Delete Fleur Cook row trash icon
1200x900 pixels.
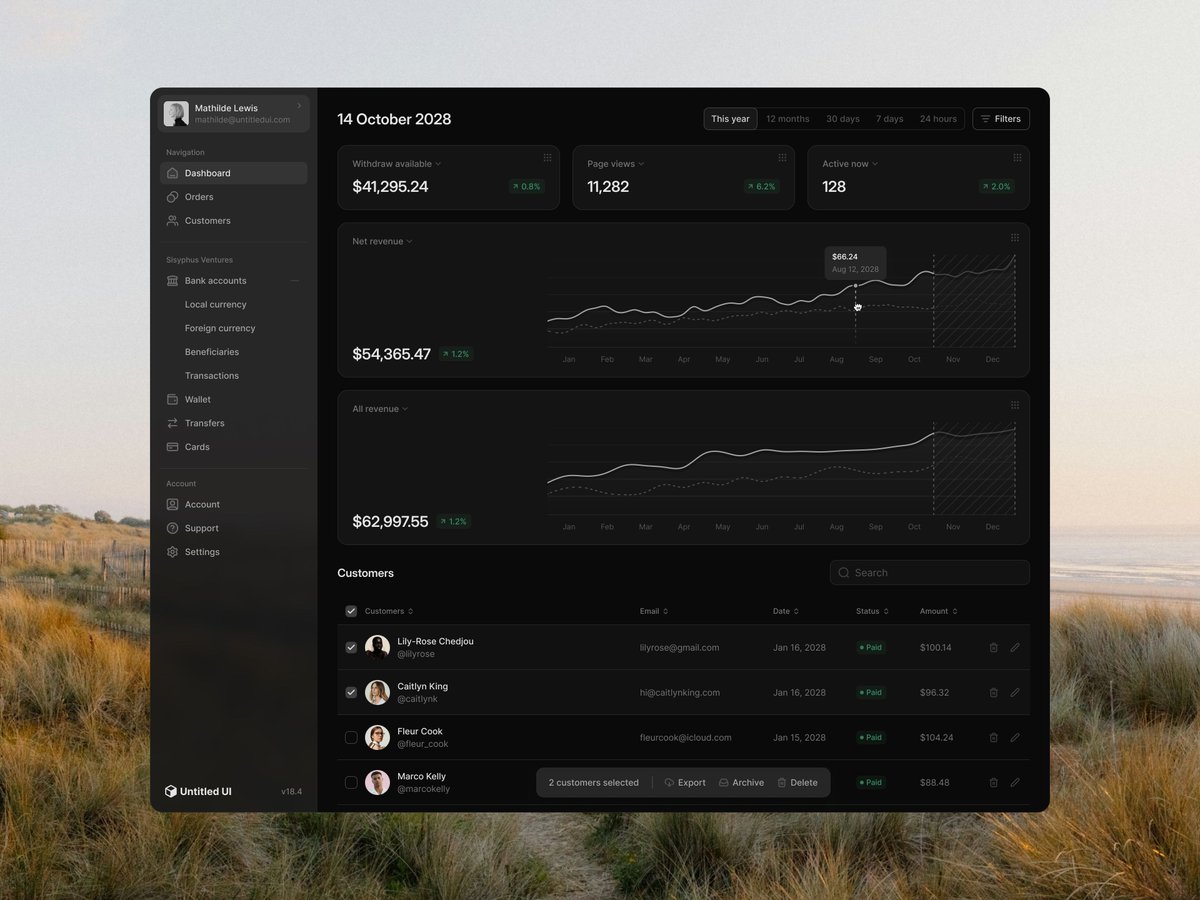(994, 737)
